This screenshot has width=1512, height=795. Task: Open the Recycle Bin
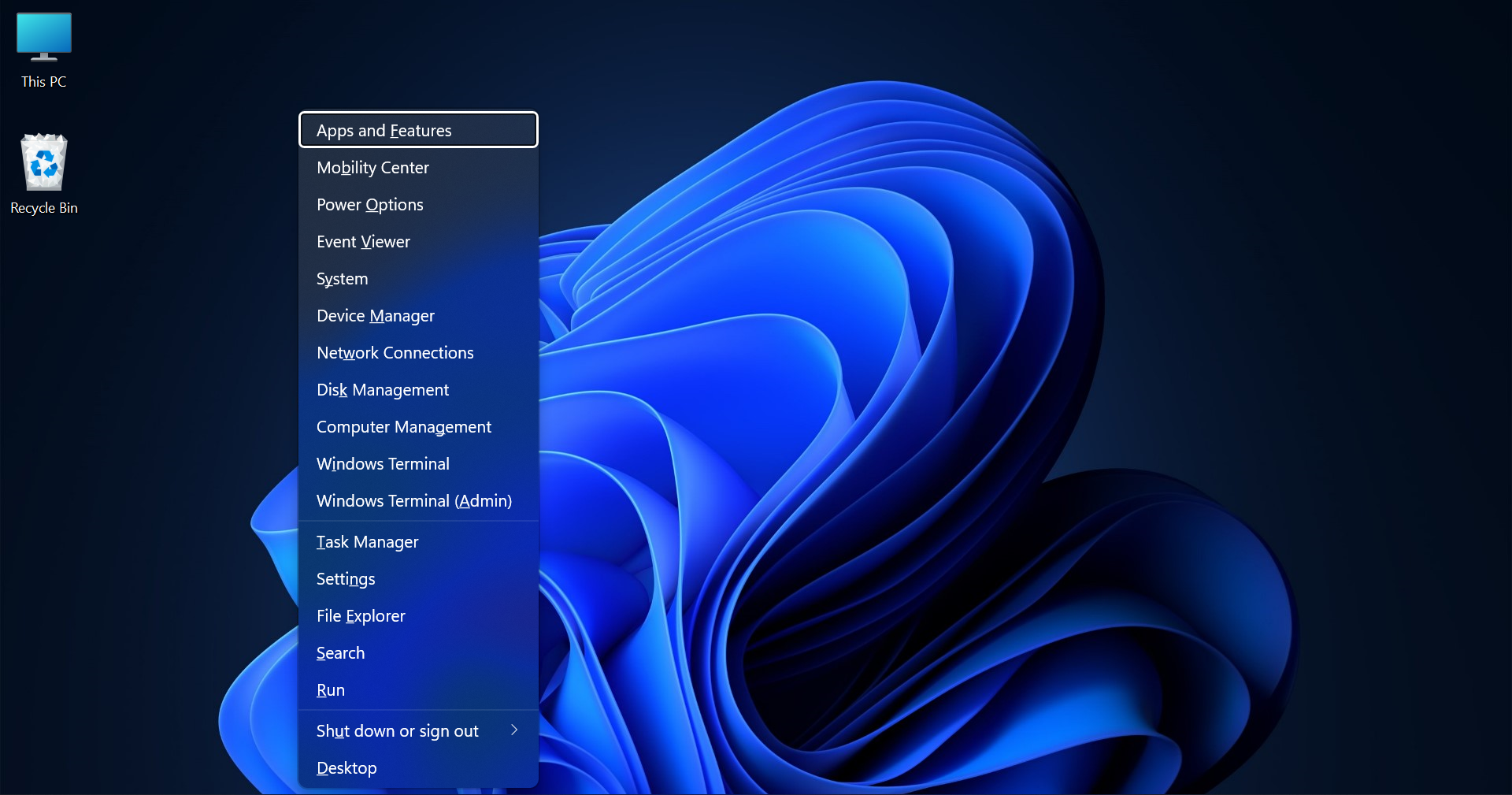[43, 169]
